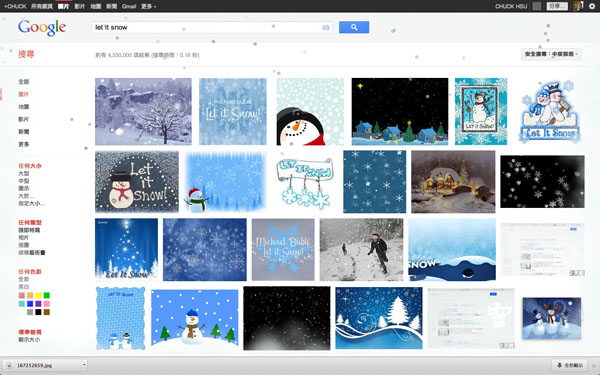Viewport: 600px width, 375px height.
Task: Open the person running in snow photo
Action: pyautogui.click(x=361, y=249)
